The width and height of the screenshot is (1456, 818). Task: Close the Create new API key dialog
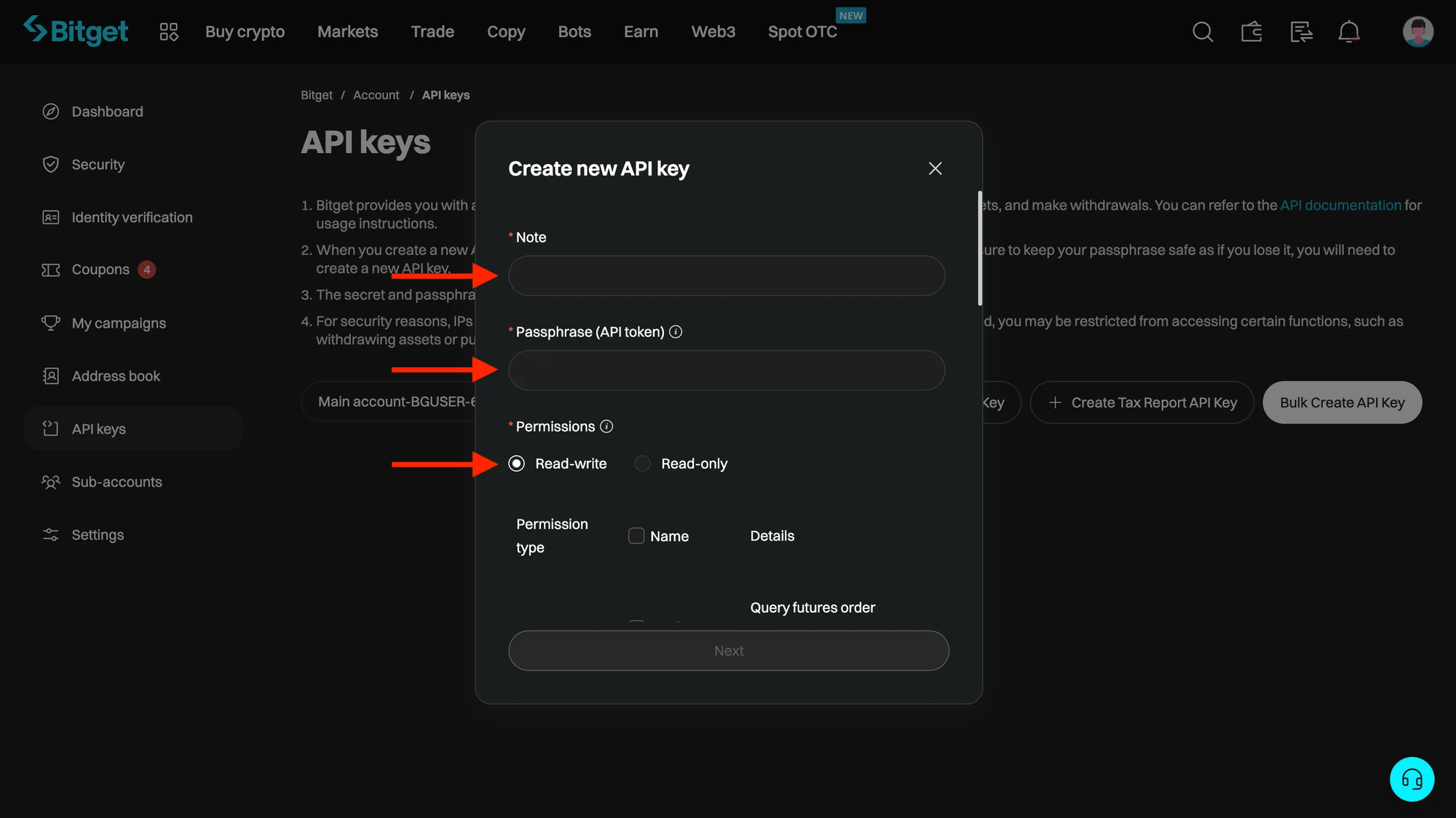click(935, 168)
